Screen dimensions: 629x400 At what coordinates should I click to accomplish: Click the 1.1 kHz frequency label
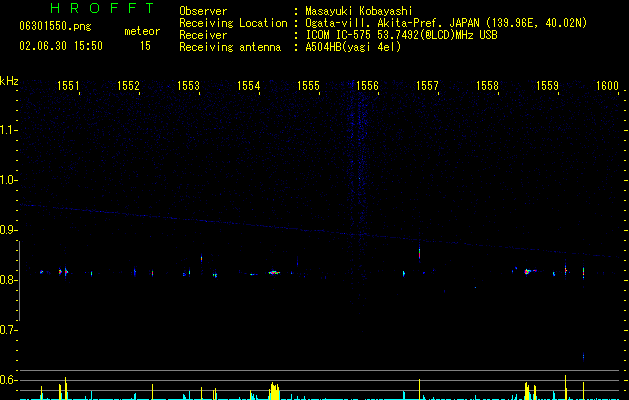coord(8,130)
